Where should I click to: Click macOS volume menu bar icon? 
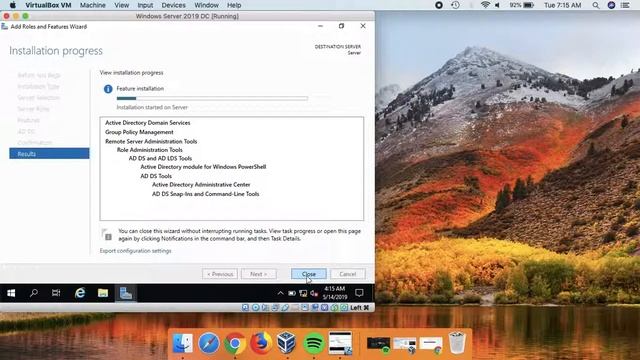[498, 5]
